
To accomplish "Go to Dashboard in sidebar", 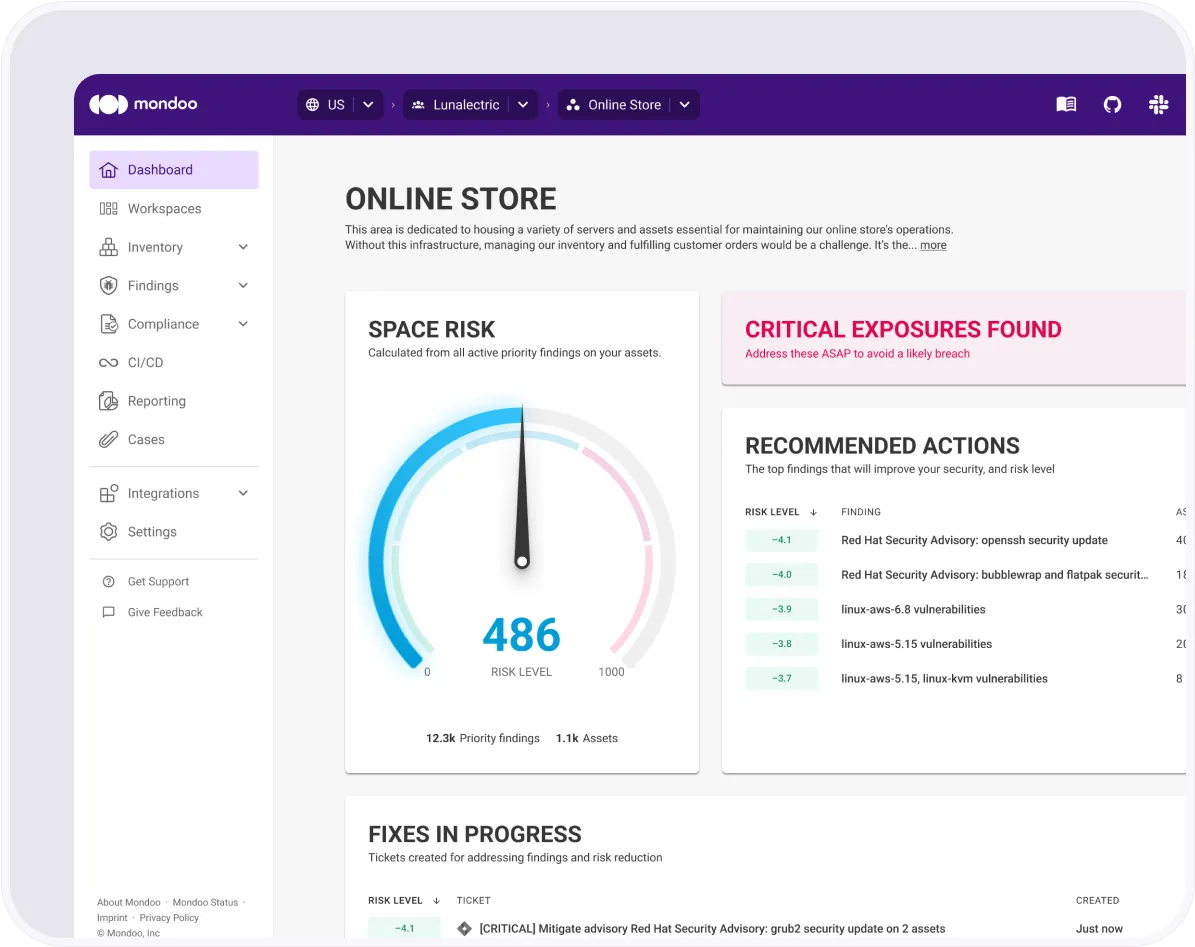I will point(174,169).
